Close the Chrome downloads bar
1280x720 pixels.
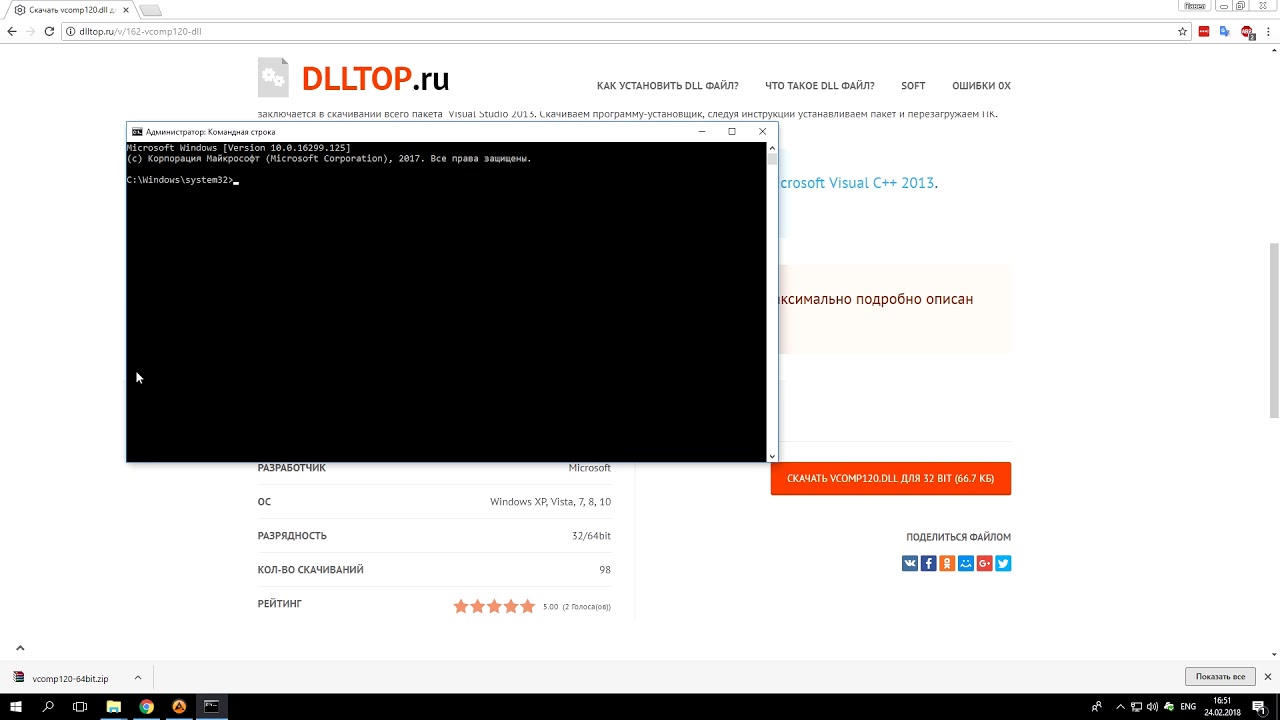1268,677
